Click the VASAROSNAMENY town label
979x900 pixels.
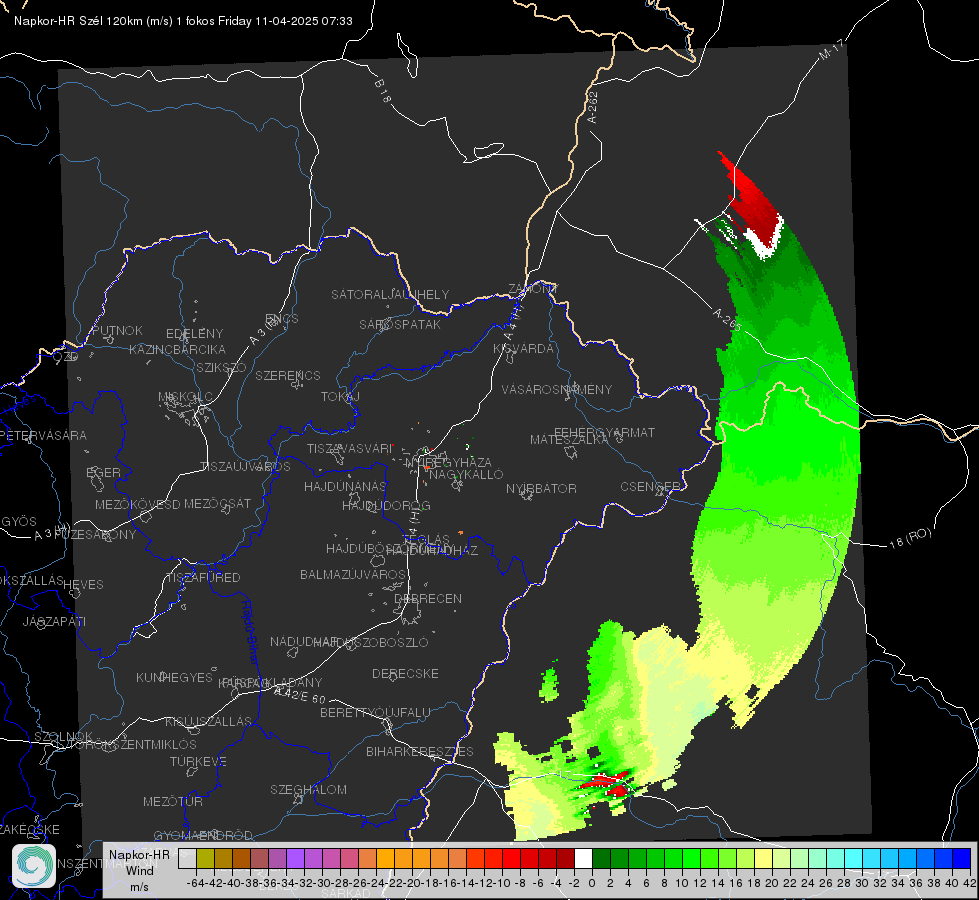[x=557, y=390]
